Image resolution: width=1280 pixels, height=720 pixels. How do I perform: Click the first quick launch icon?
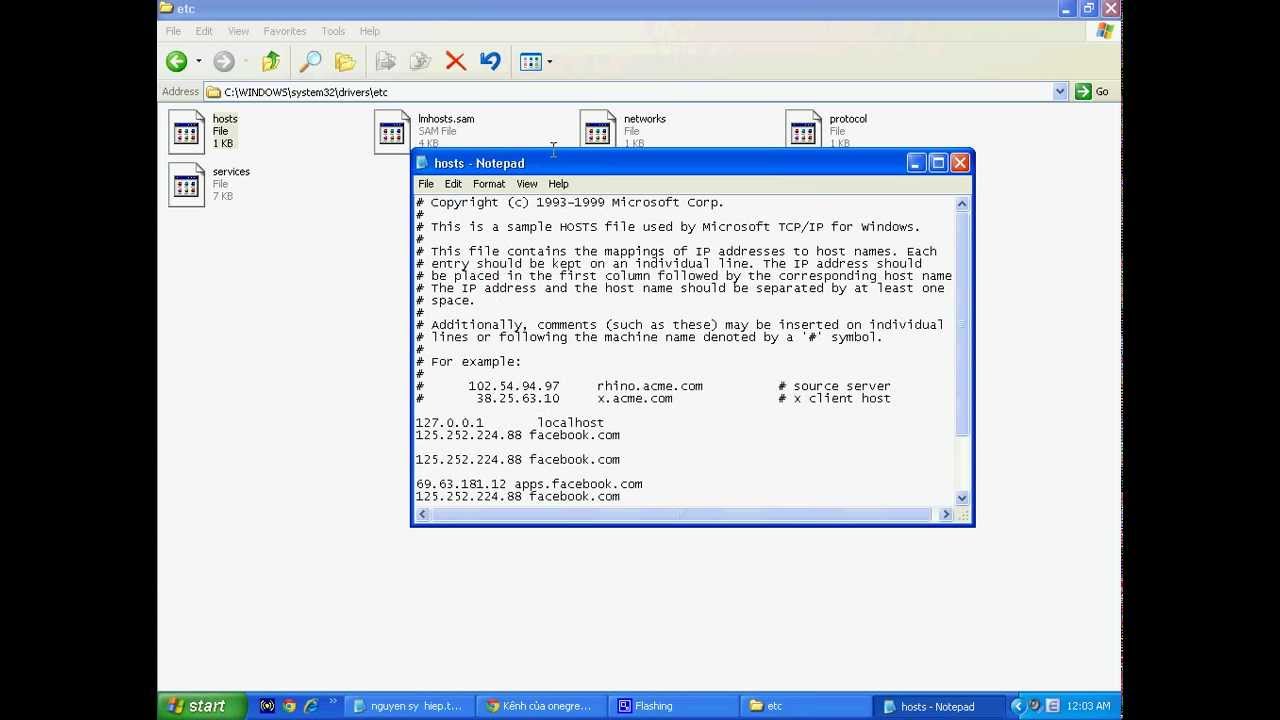267,706
